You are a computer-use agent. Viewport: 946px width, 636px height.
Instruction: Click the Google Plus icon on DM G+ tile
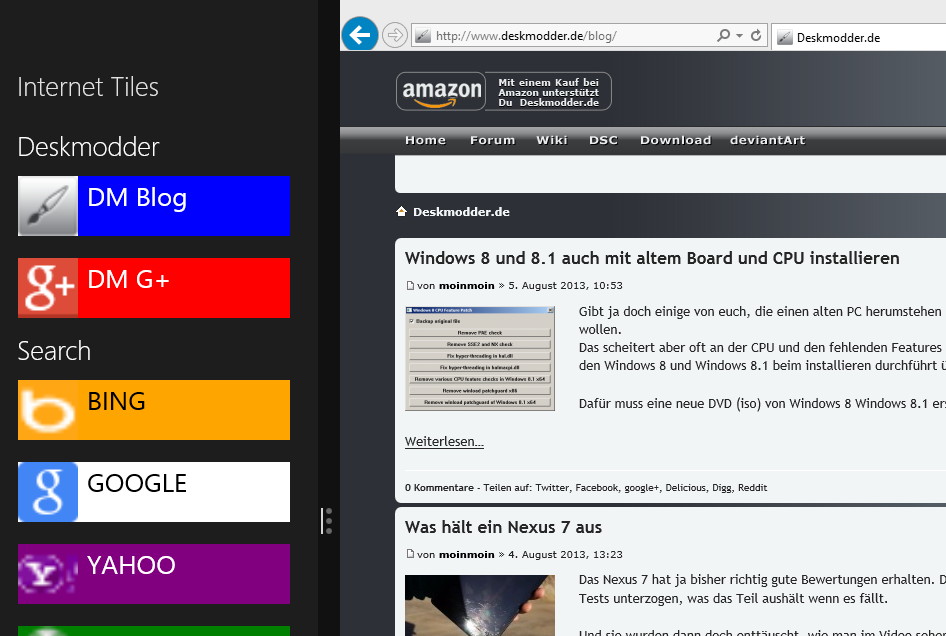click(48, 288)
